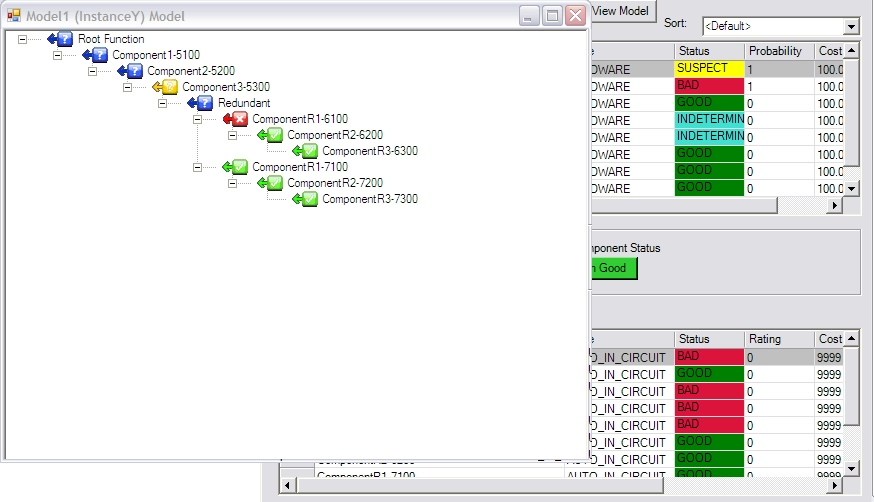Open the Sort <Default> dropdown
874x502 pixels.
click(851, 26)
